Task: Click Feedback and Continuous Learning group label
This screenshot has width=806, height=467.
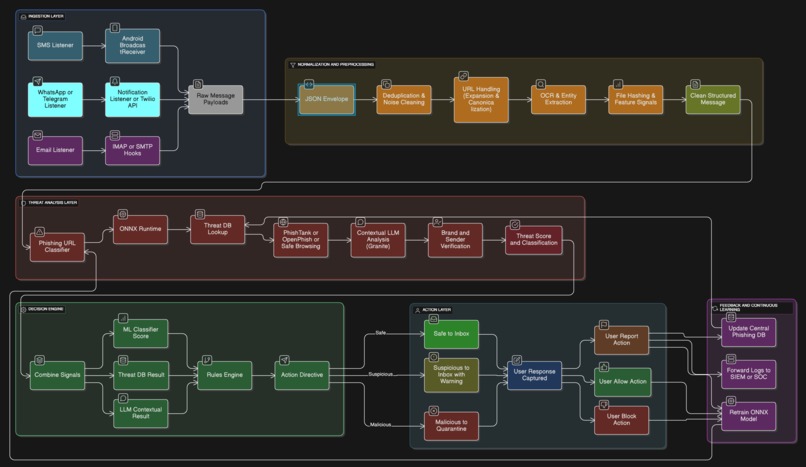Action: (748, 308)
